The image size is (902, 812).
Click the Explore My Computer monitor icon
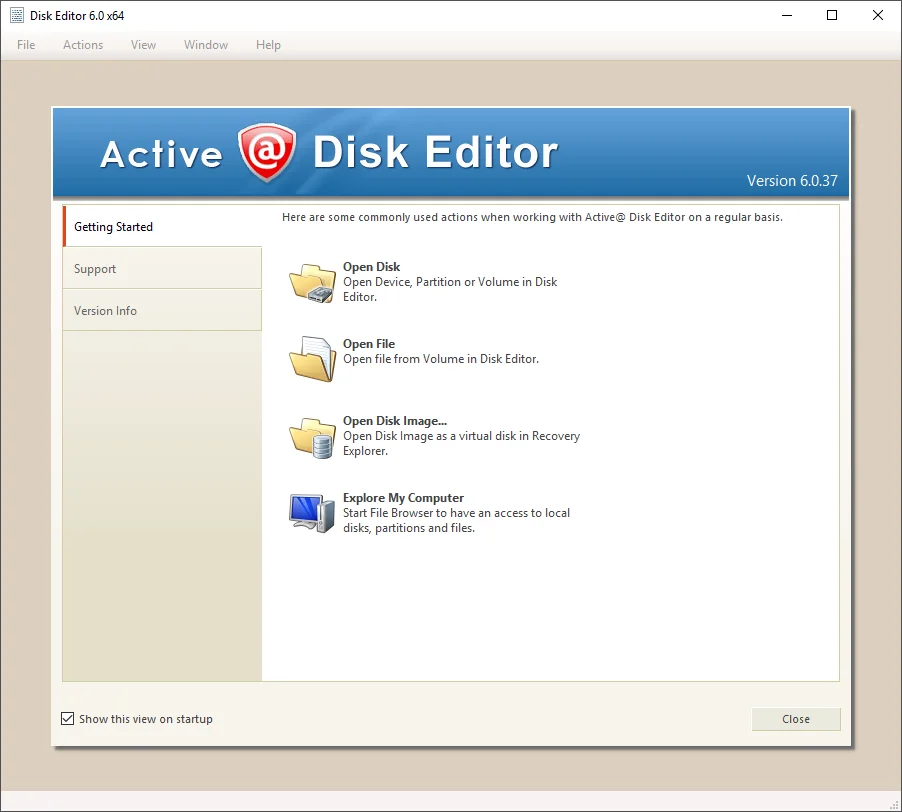pyautogui.click(x=312, y=513)
